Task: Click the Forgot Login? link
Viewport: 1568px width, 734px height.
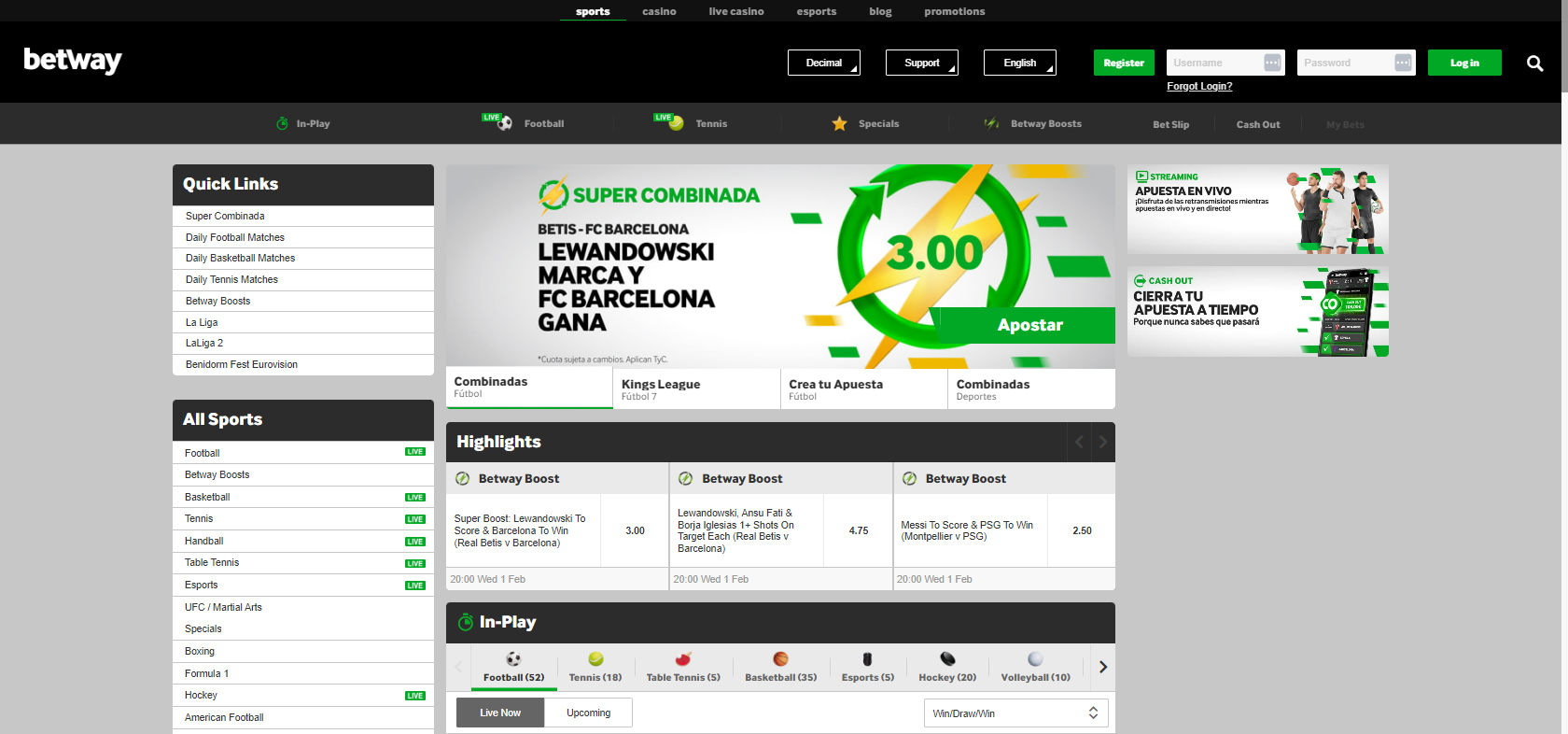Action: 1199,86
